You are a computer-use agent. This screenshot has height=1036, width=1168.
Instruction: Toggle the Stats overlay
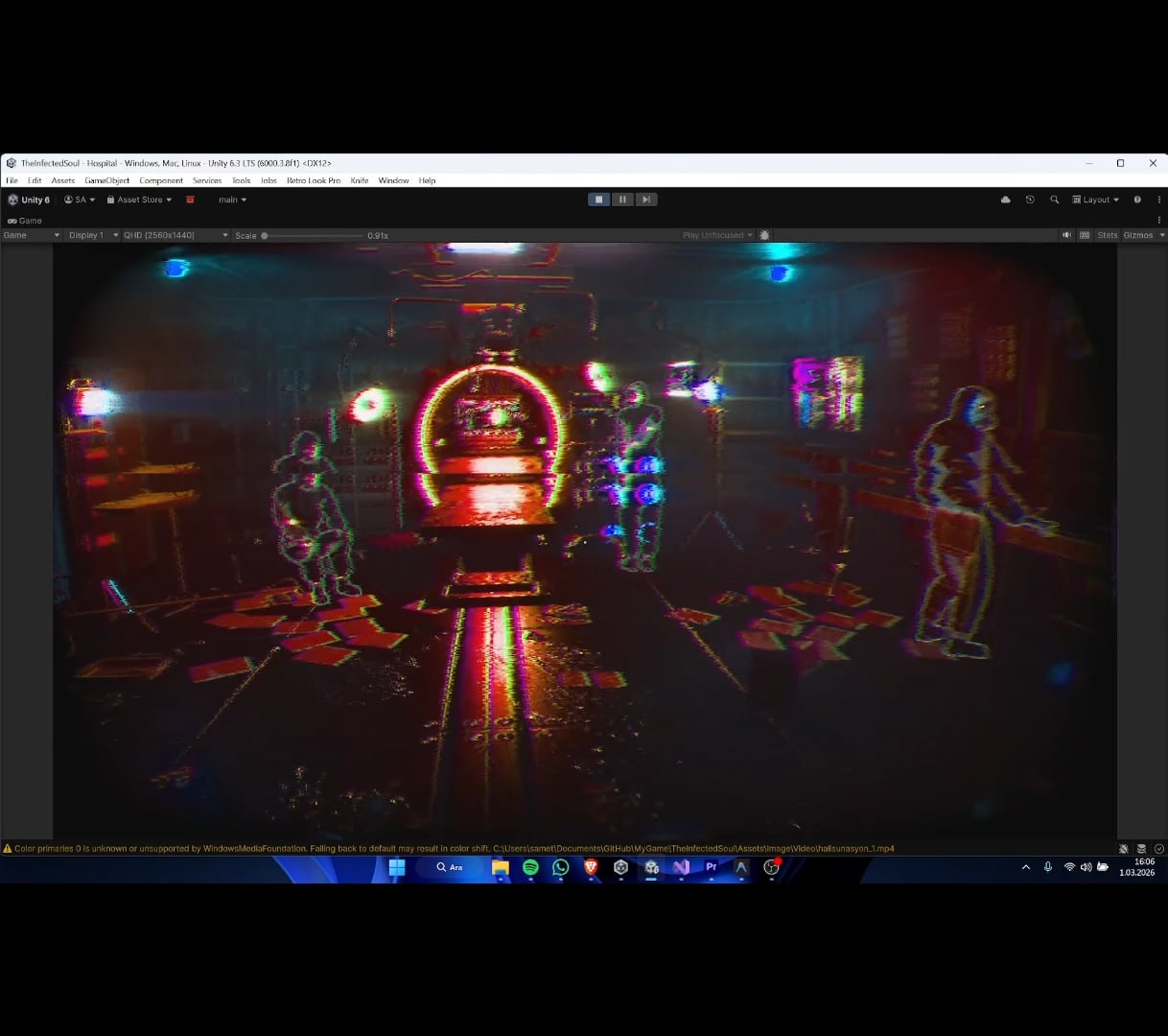click(1108, 235)
